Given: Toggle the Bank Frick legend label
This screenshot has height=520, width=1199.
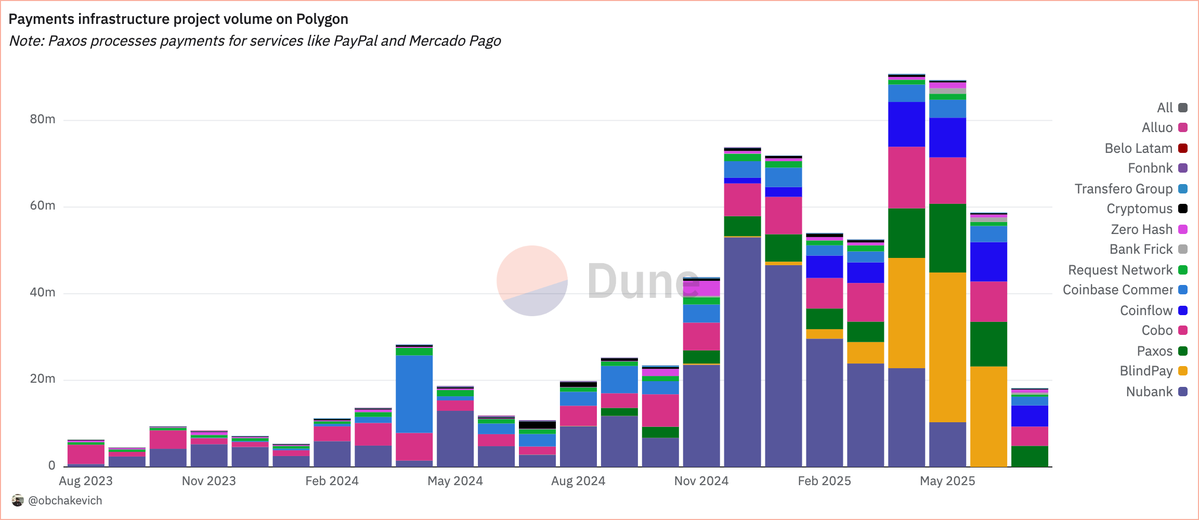Looking at the screenshot, I should coord(1141,249).
